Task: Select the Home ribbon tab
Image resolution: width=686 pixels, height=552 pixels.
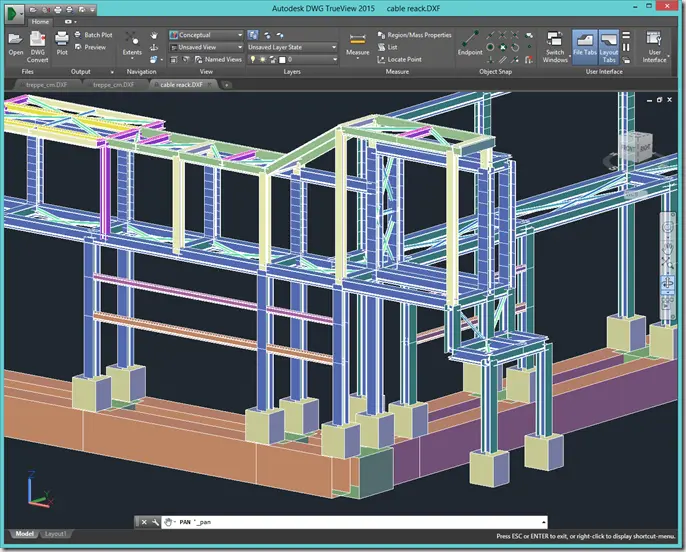Action: point(40,21)
